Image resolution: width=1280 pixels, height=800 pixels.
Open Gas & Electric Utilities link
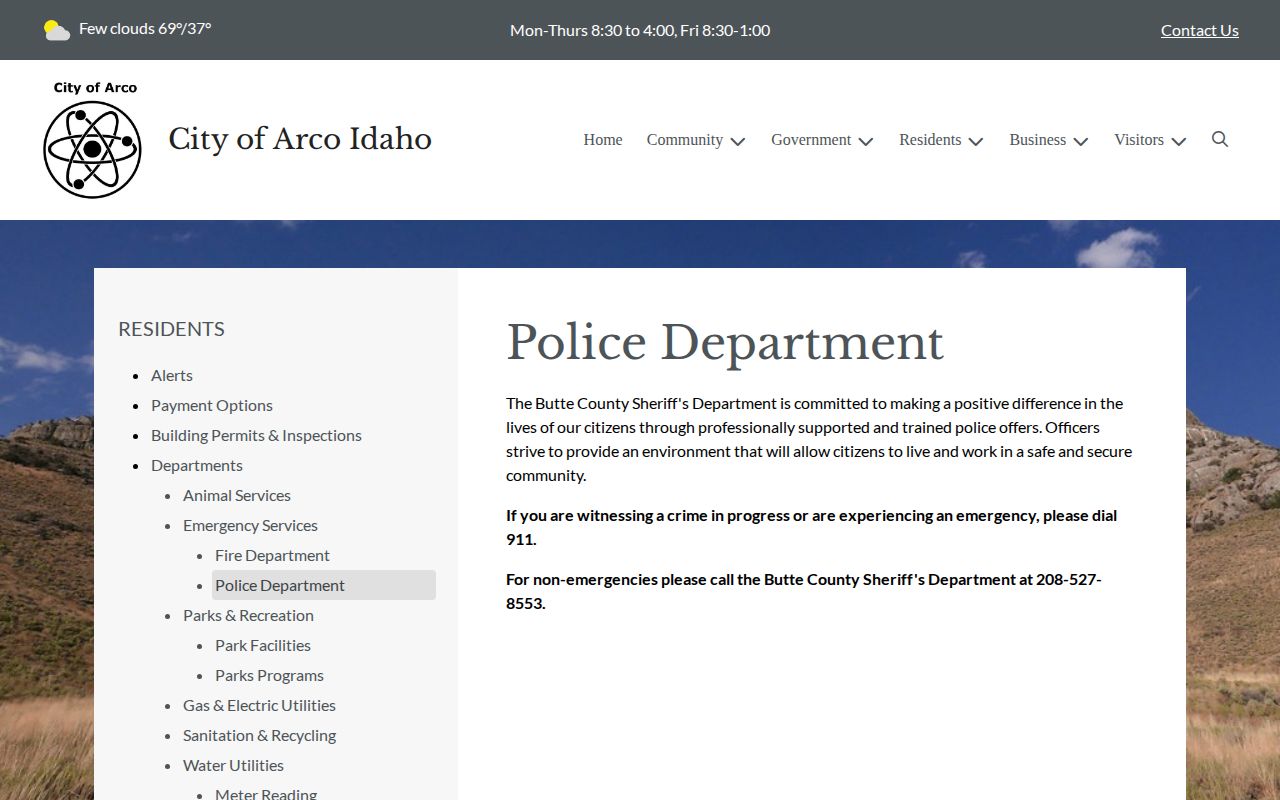point(259,705)
